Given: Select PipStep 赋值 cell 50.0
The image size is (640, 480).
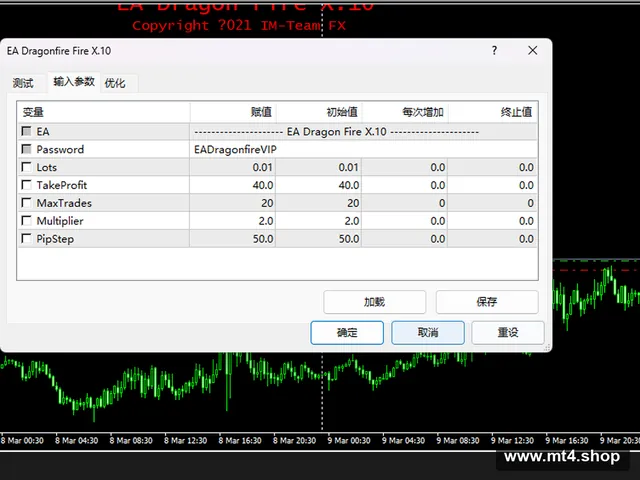Looking at the screenshot, I should click(x=233, y=239).
